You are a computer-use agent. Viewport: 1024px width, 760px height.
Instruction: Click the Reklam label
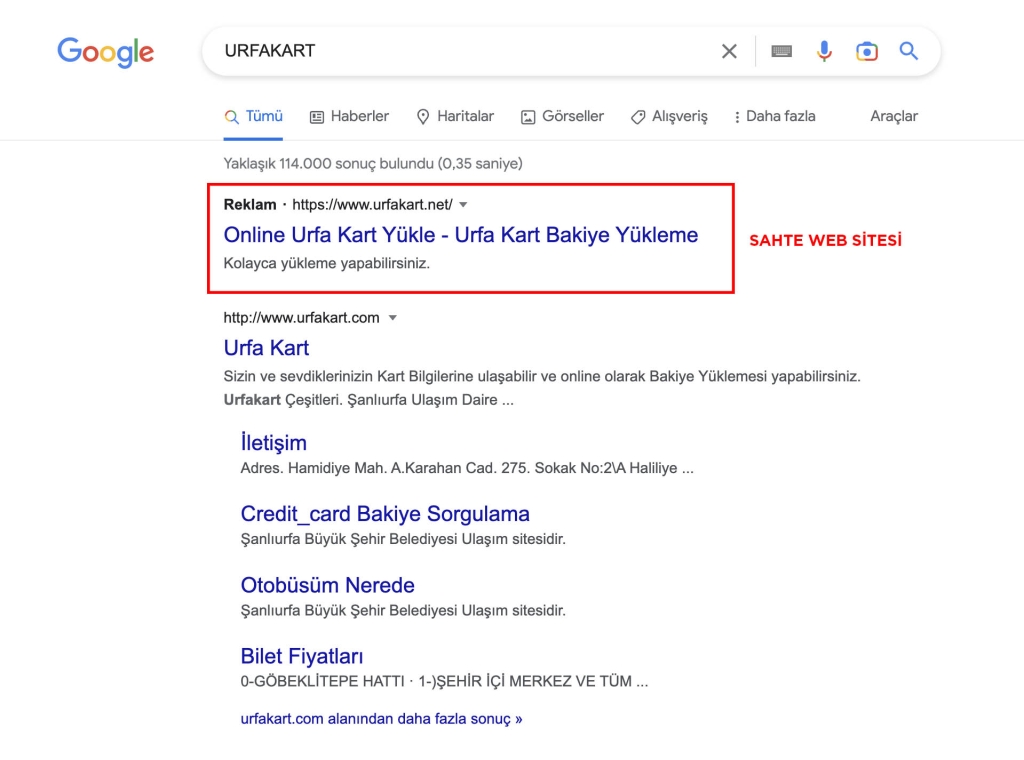point(249,205)
